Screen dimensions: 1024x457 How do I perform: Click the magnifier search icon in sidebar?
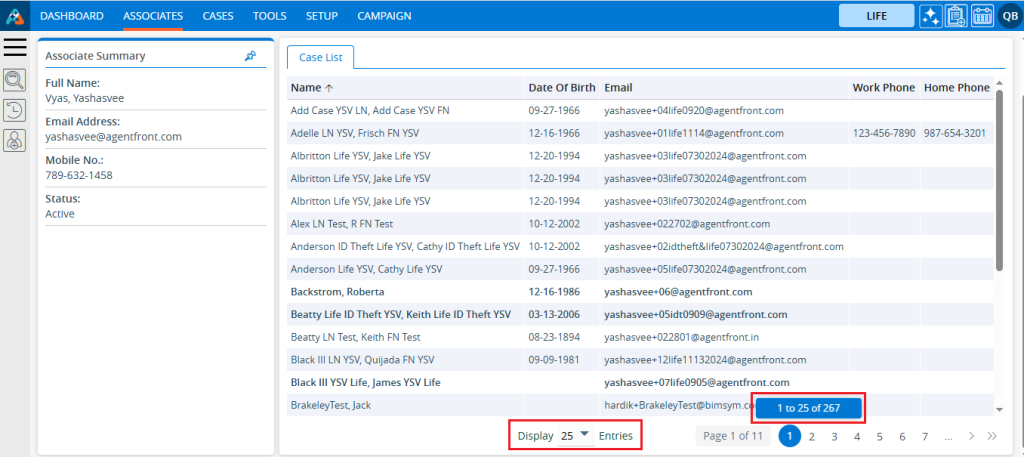pyautogui.click(x=15, y=80)
